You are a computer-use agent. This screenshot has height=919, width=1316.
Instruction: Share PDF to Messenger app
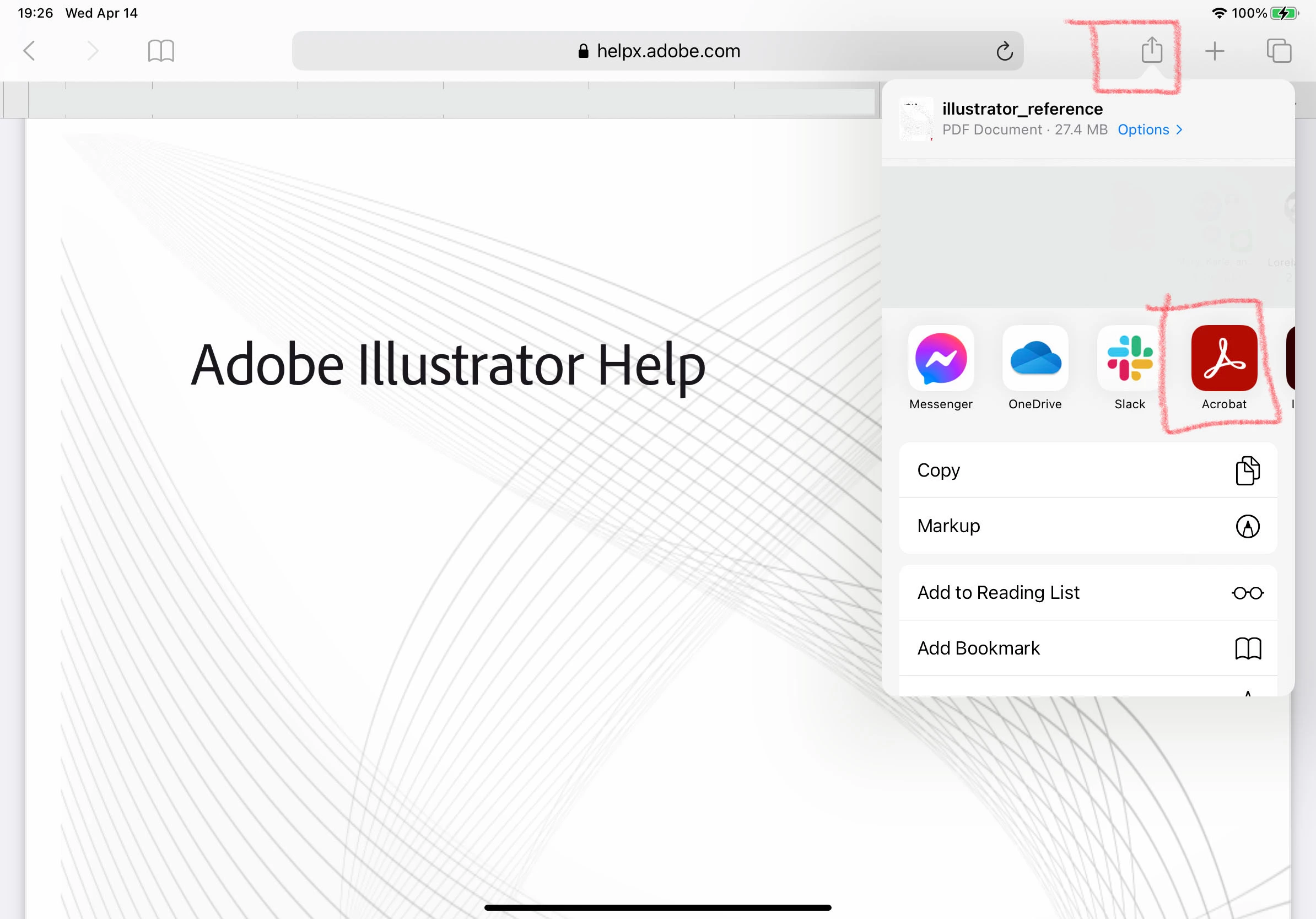pos(941,359)
